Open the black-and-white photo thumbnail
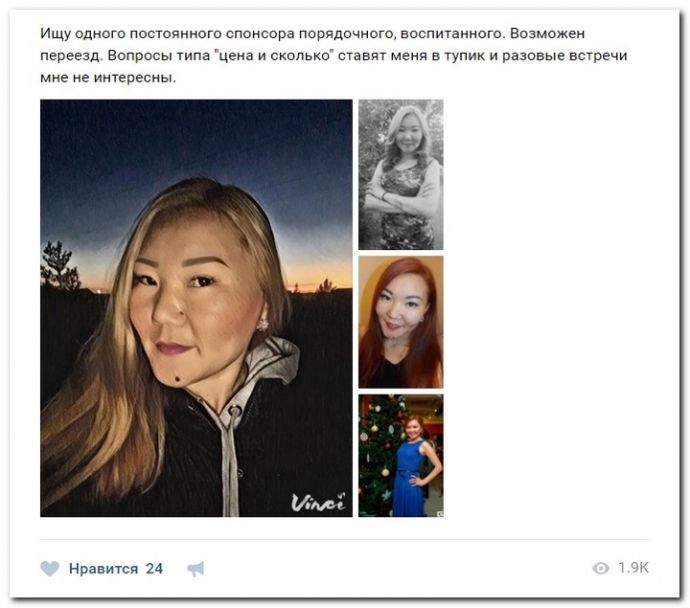The width and height of the screenshot is (690, 608). point(401,175)
